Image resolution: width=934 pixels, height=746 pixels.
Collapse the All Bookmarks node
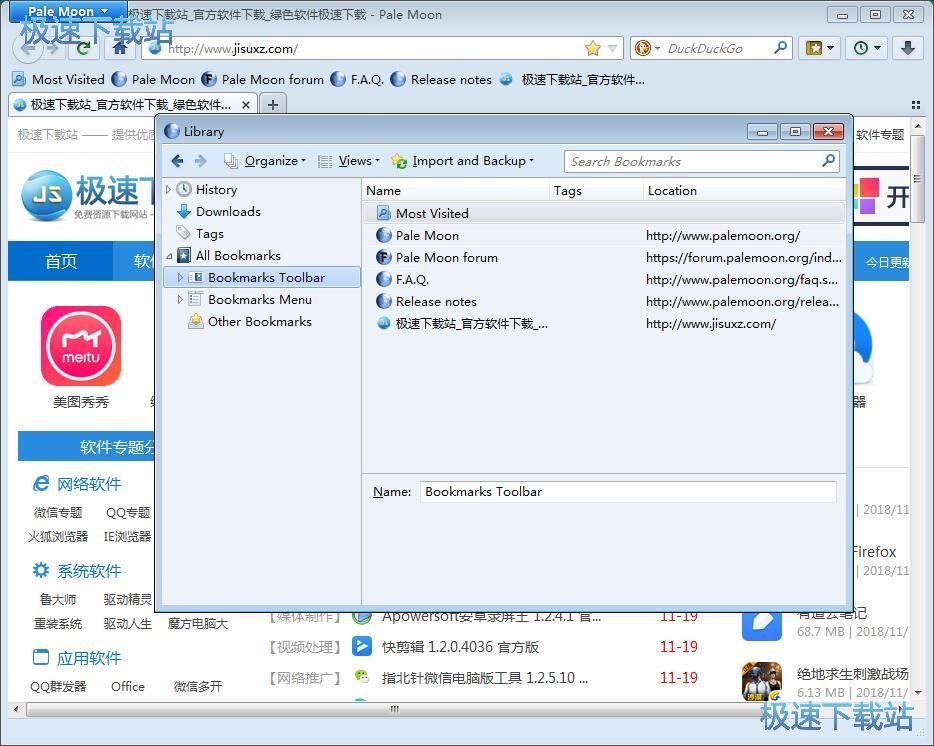(x=169, y=256)
